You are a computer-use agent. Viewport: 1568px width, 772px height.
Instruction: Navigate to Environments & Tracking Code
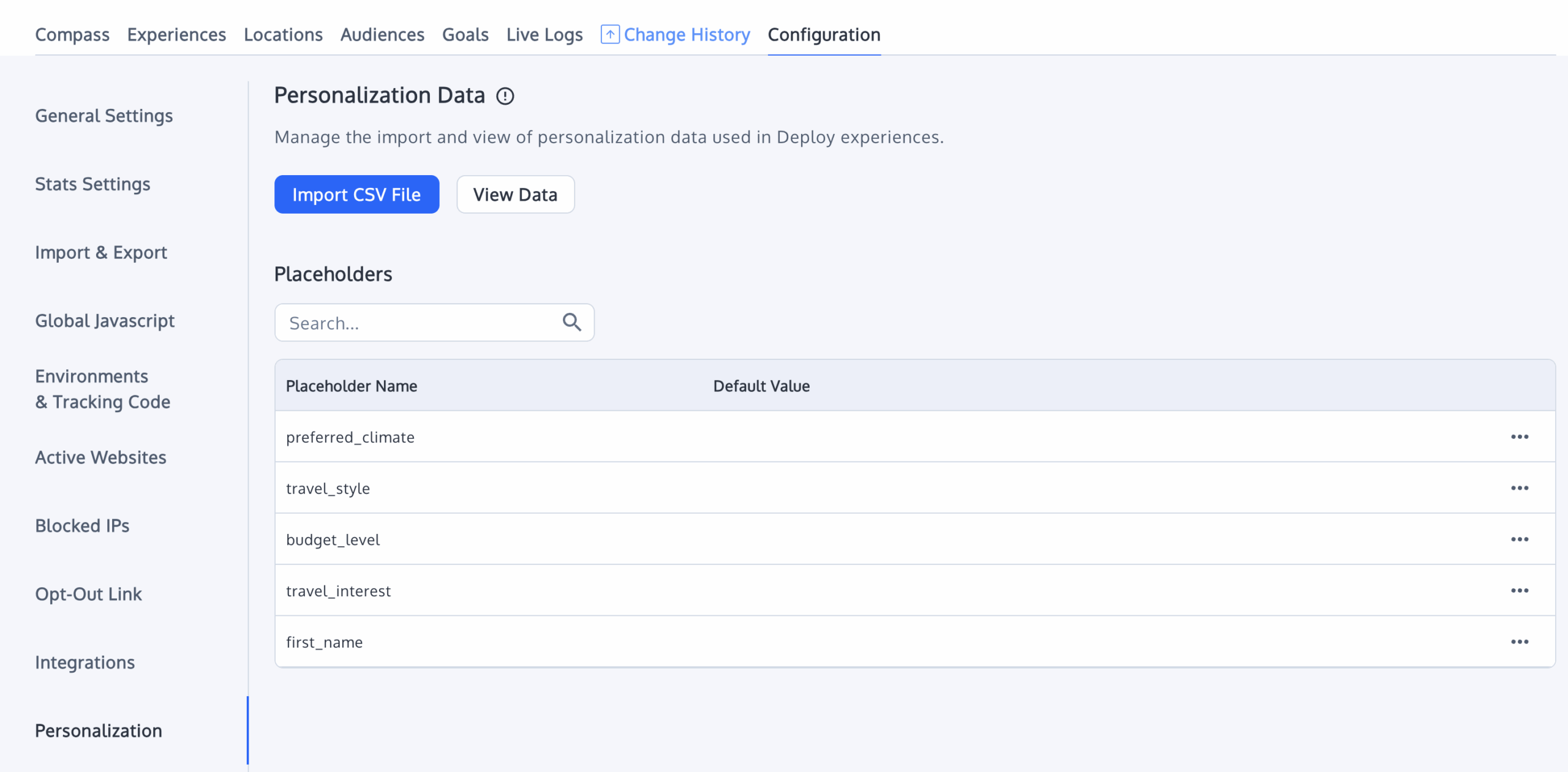click(102, 389)
